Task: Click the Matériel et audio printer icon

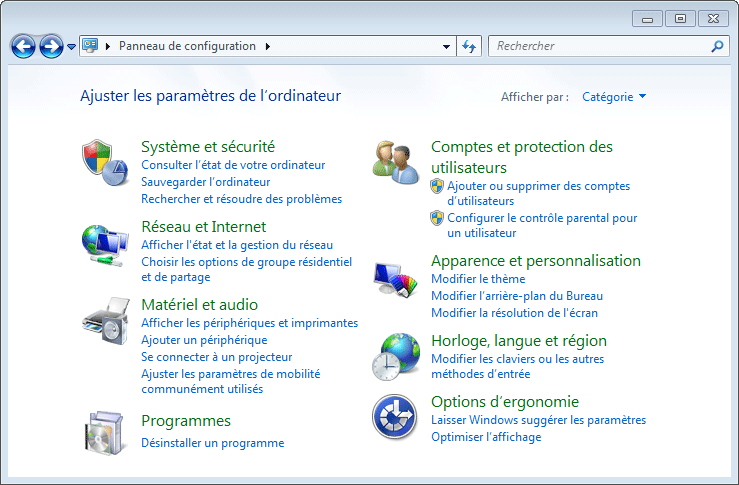Action: (x=106, y=321)
